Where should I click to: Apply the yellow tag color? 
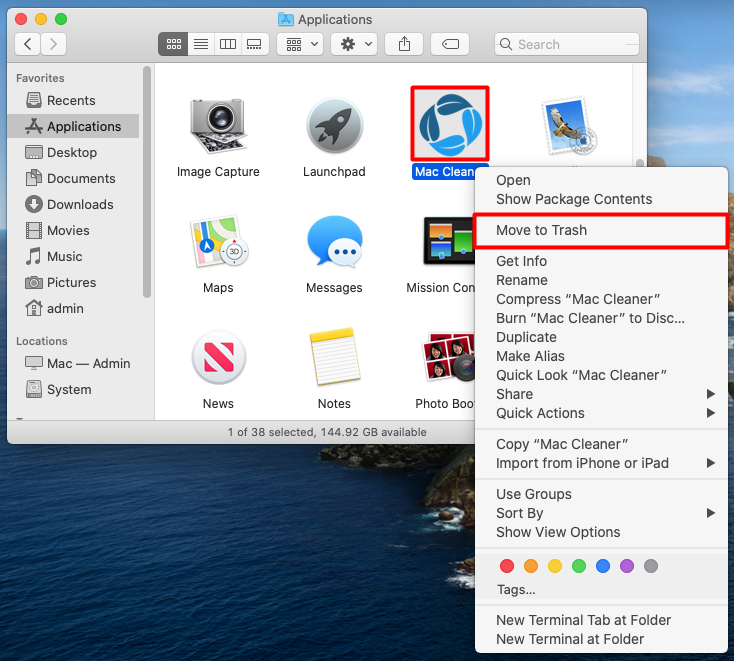[x=555, y=566]
